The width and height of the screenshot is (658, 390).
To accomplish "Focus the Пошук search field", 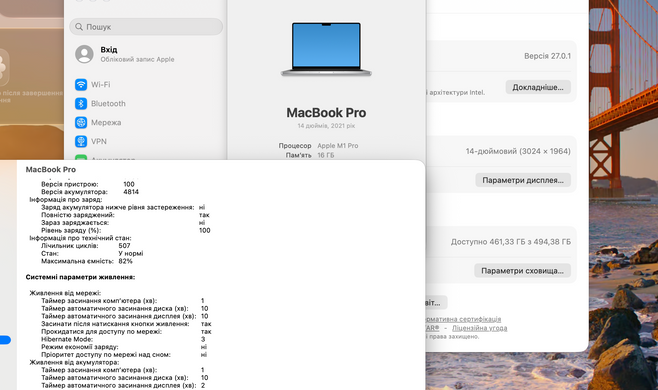I will tap(146, 27).
